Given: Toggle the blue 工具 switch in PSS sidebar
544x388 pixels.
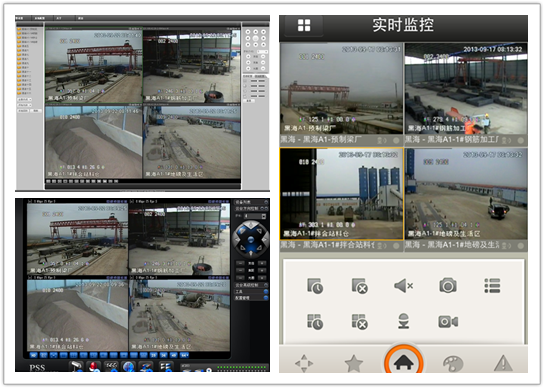Looking at the screenshot, I should pos(266,292).
